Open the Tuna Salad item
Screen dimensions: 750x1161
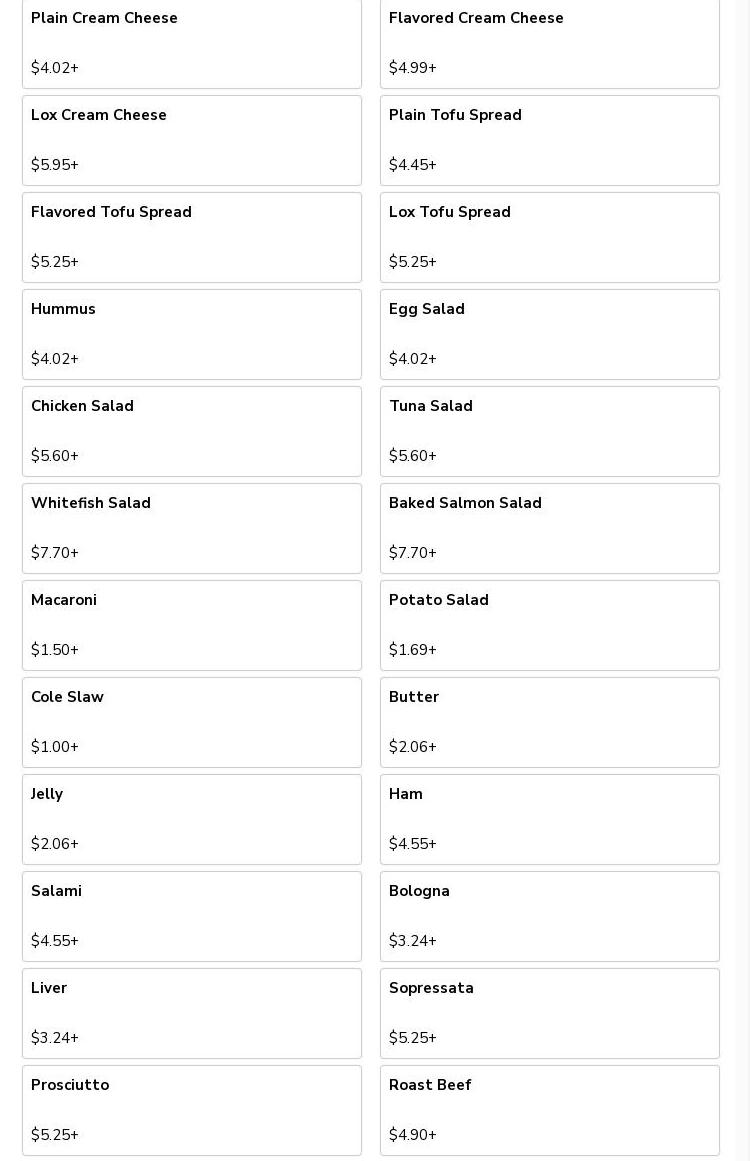tap(549, 431)
